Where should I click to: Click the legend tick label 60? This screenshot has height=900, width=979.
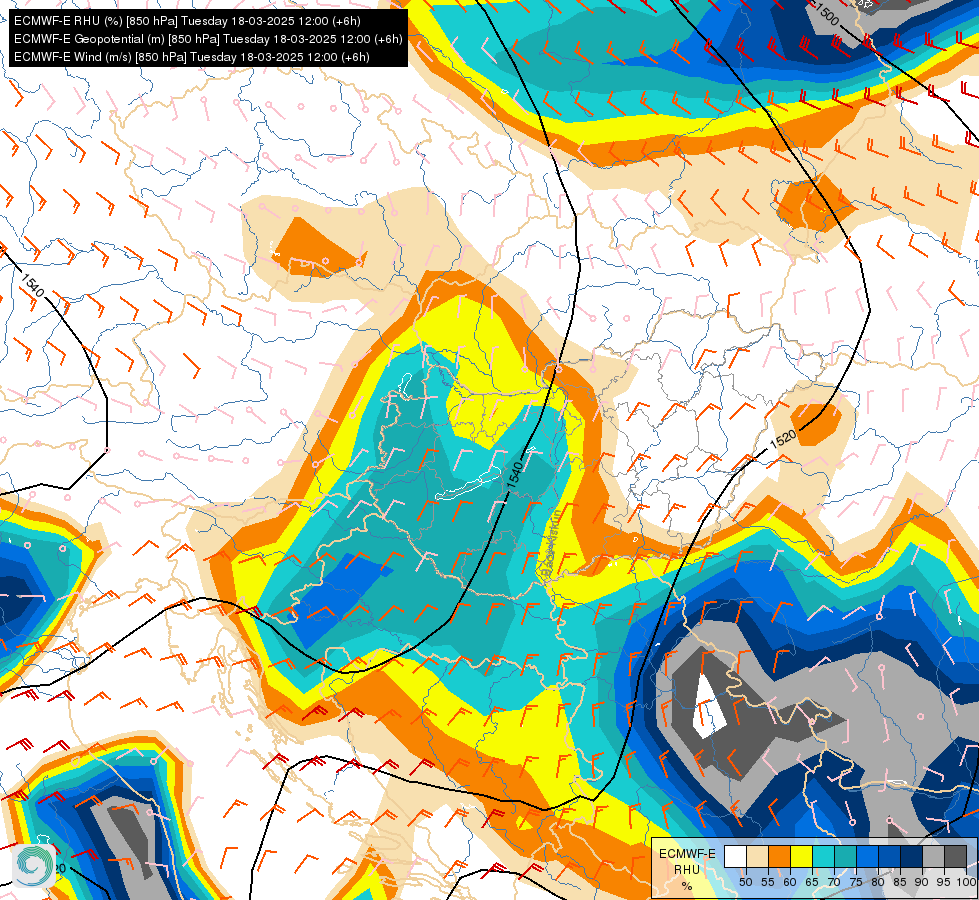pos(790,882)
